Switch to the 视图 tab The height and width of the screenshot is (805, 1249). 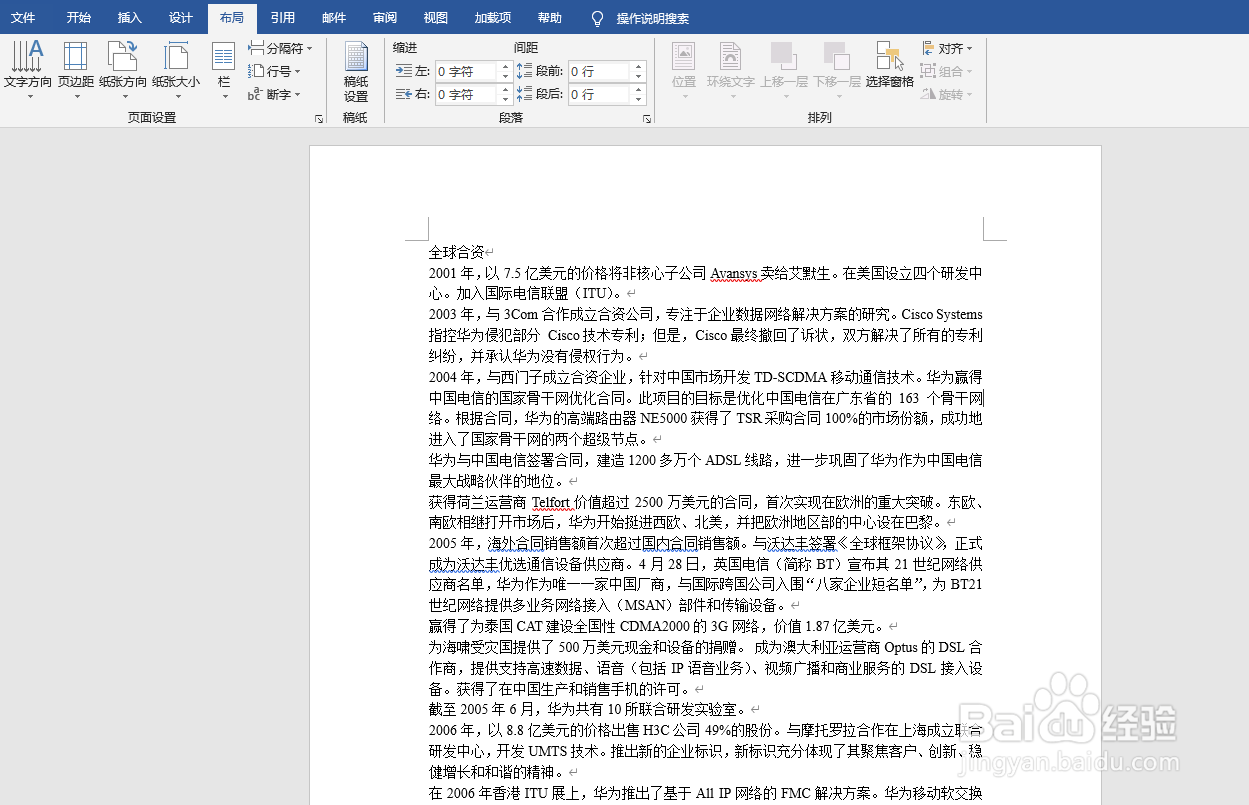tap(436, 18)
